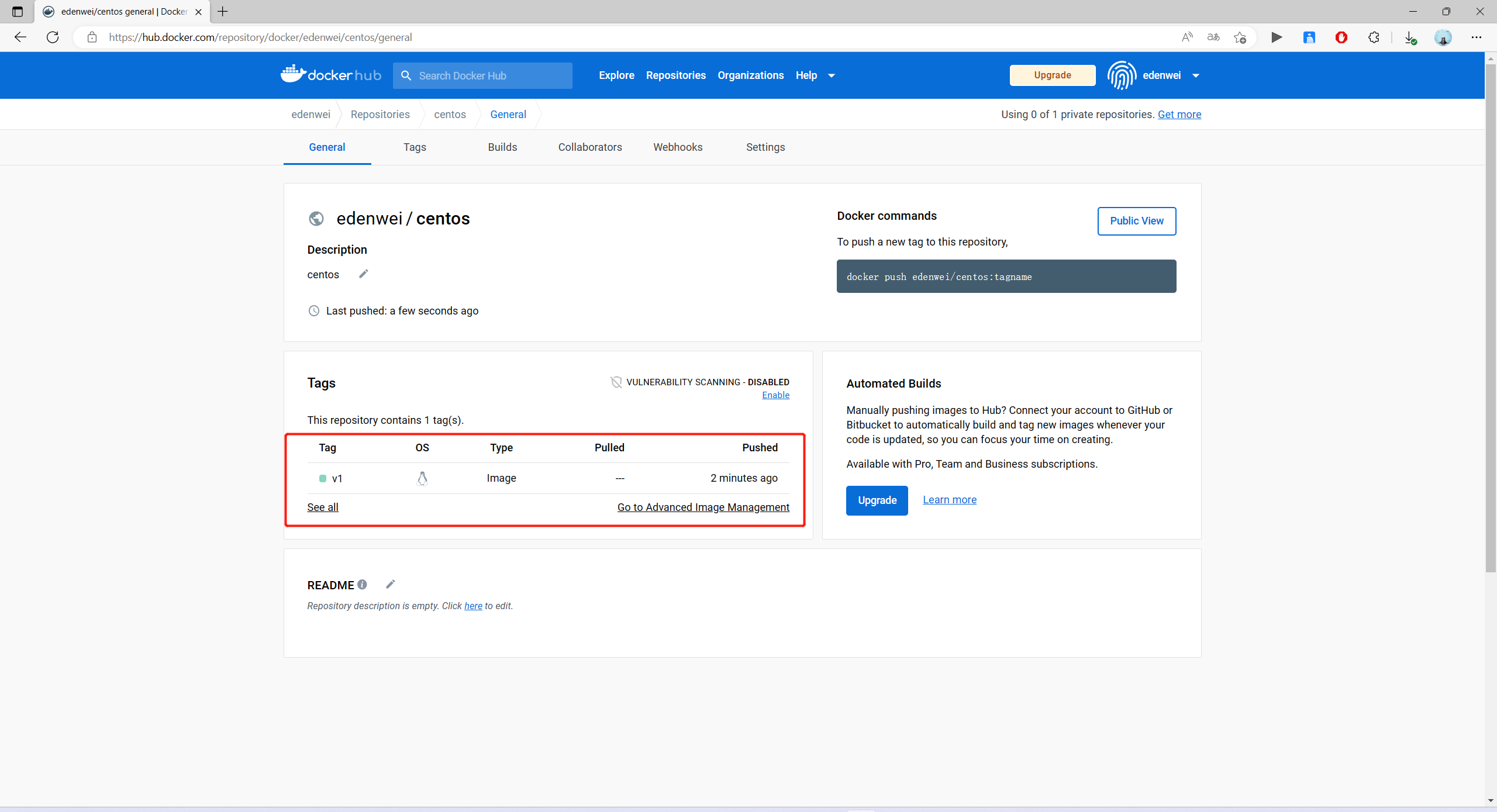Viewport: 1497px width, 812px height.
Task: Open the read aloud icon in address bar
Action: point(1187,37)
